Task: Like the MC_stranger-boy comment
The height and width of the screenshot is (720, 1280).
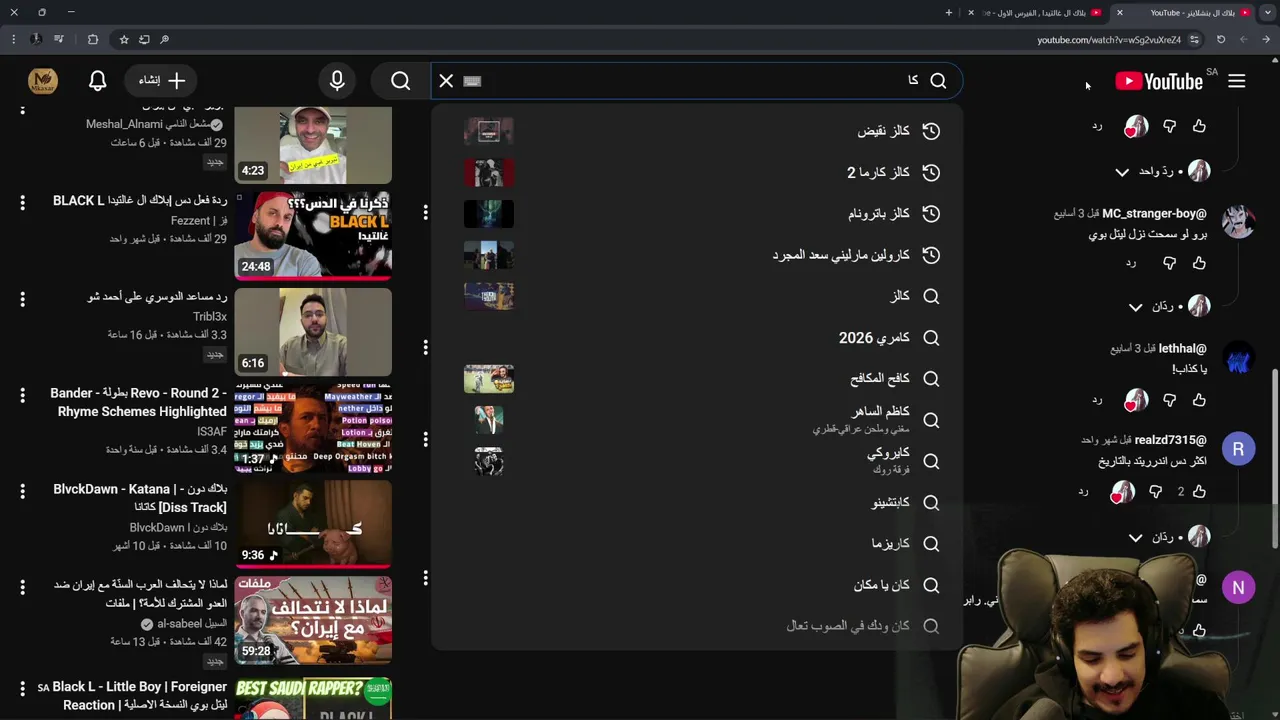Action: point(1199,263)
